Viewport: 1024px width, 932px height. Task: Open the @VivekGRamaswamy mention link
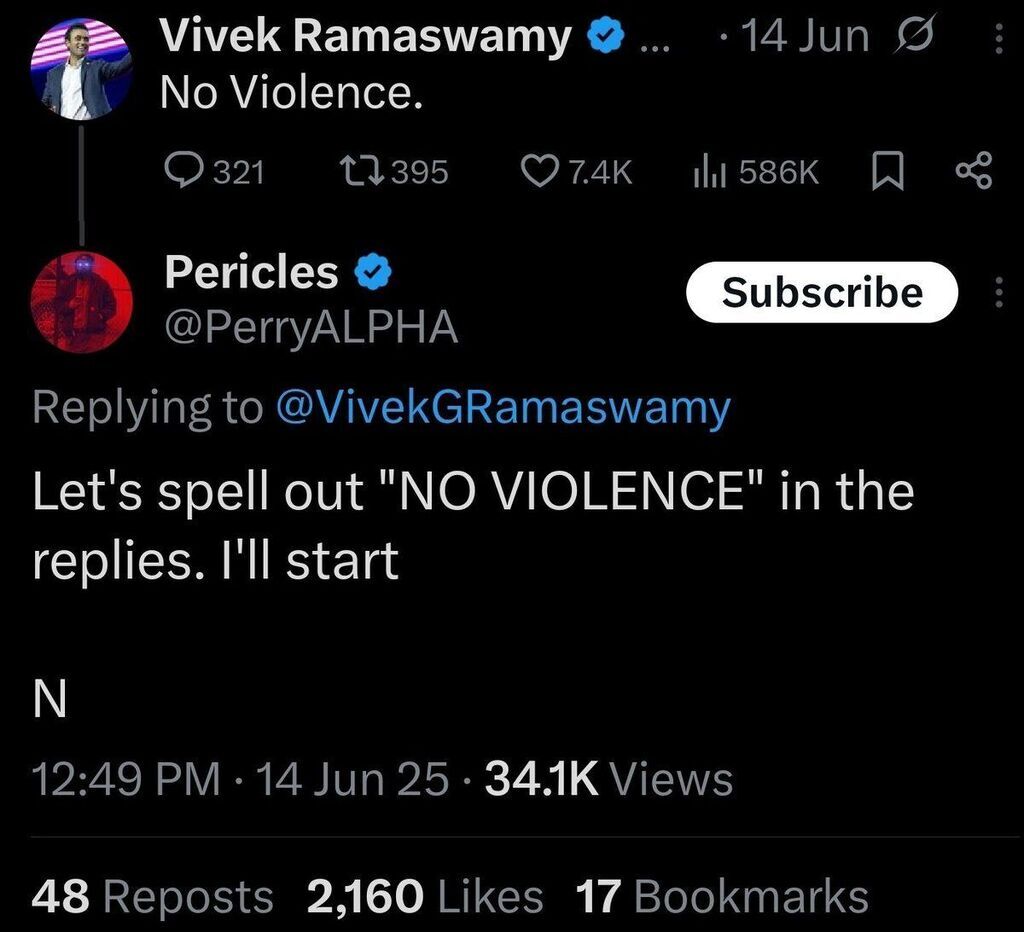[x=502, y=408]
